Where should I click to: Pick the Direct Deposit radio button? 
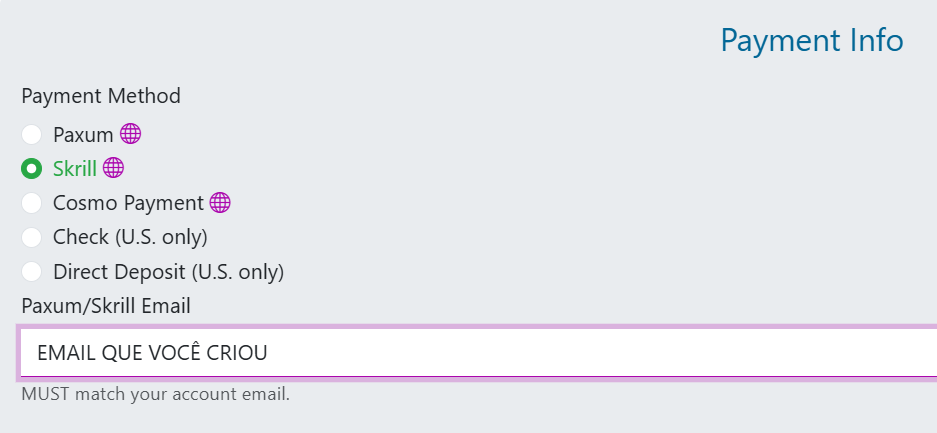(x=32, y=271)
